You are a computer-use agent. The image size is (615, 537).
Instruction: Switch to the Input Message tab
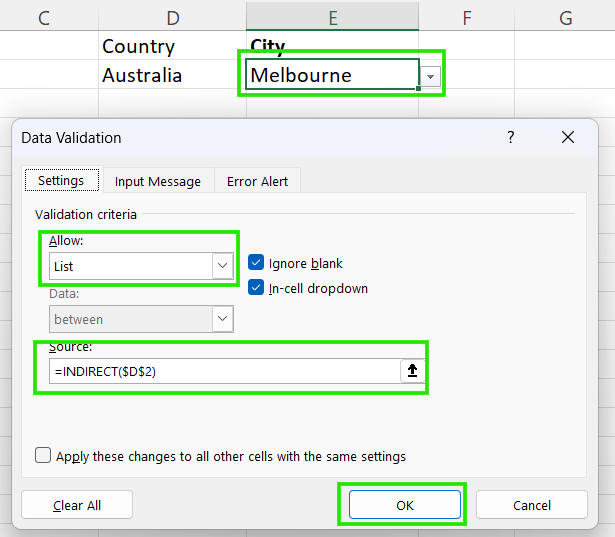click(158, 181)
